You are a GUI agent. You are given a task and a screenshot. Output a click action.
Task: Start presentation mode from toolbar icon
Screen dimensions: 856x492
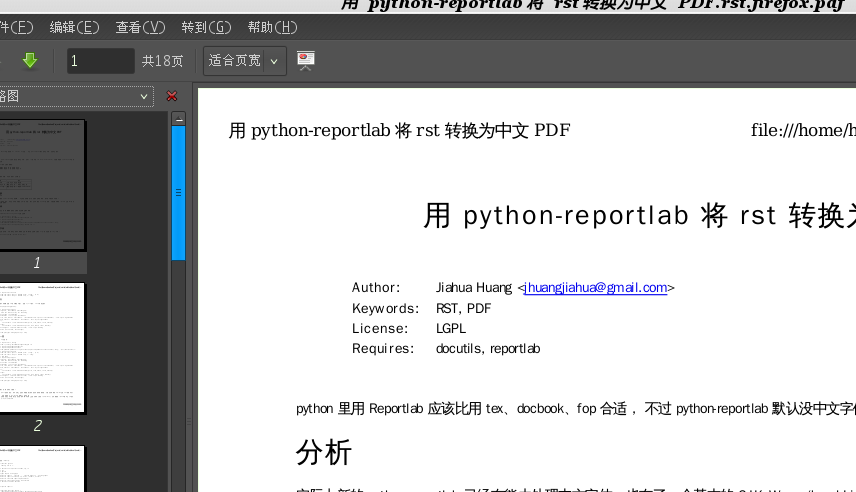pyautogui.click(x=306, y=61)
